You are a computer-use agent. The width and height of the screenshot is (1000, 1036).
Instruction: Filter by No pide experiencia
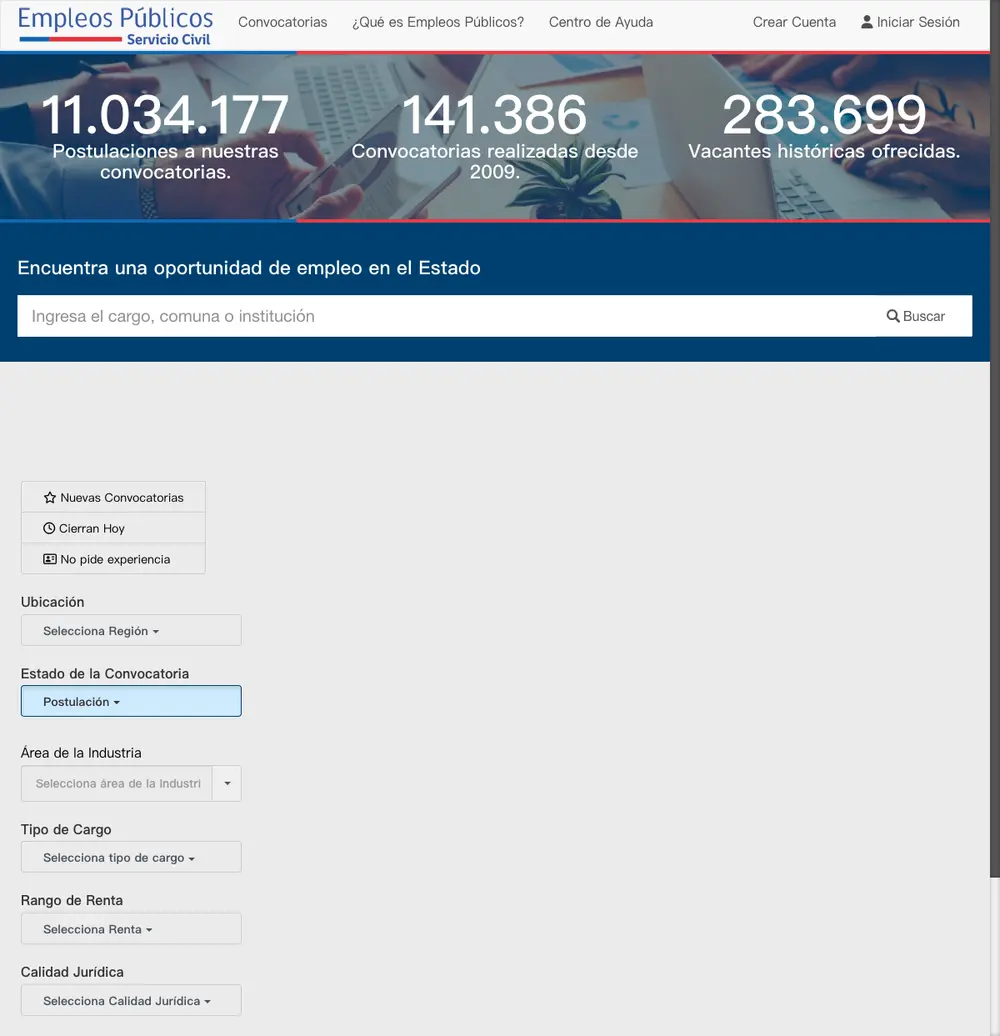tap(113, 559)
